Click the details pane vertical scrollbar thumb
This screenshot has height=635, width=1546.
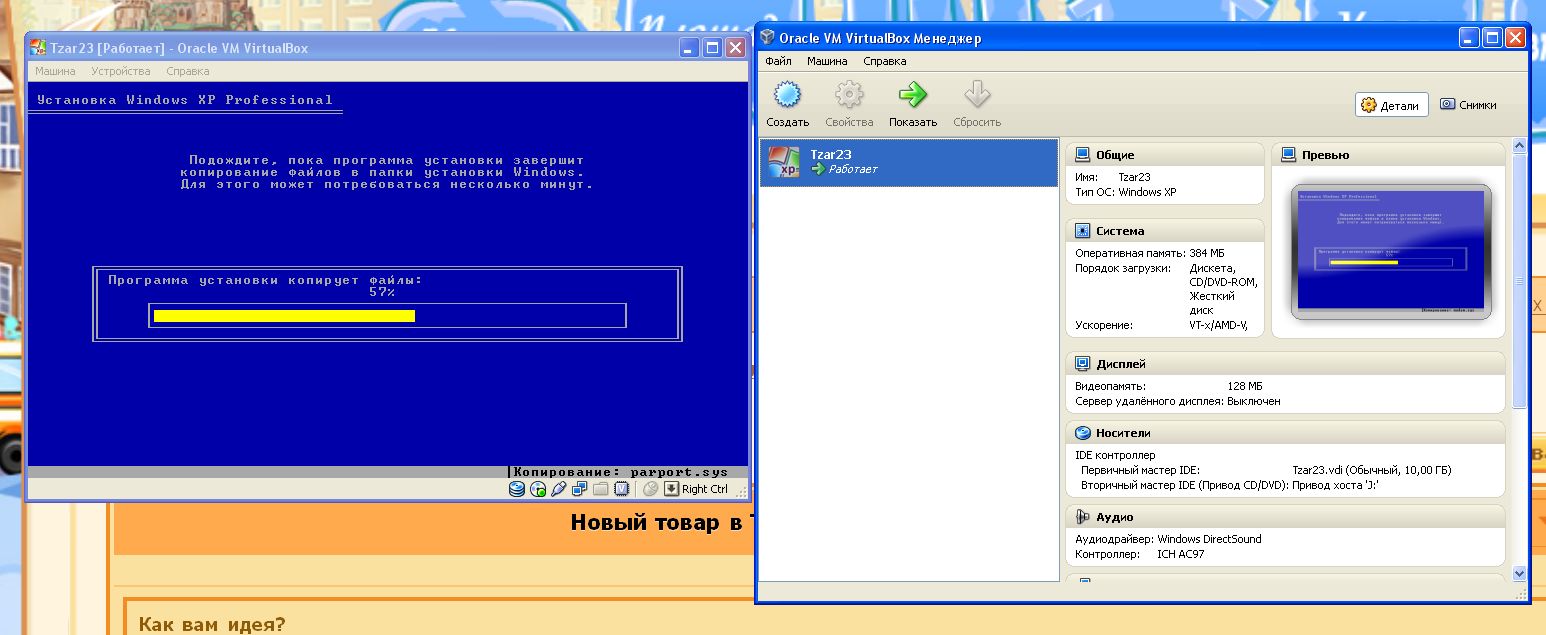pyautogui.click(x=1520, y=281)
